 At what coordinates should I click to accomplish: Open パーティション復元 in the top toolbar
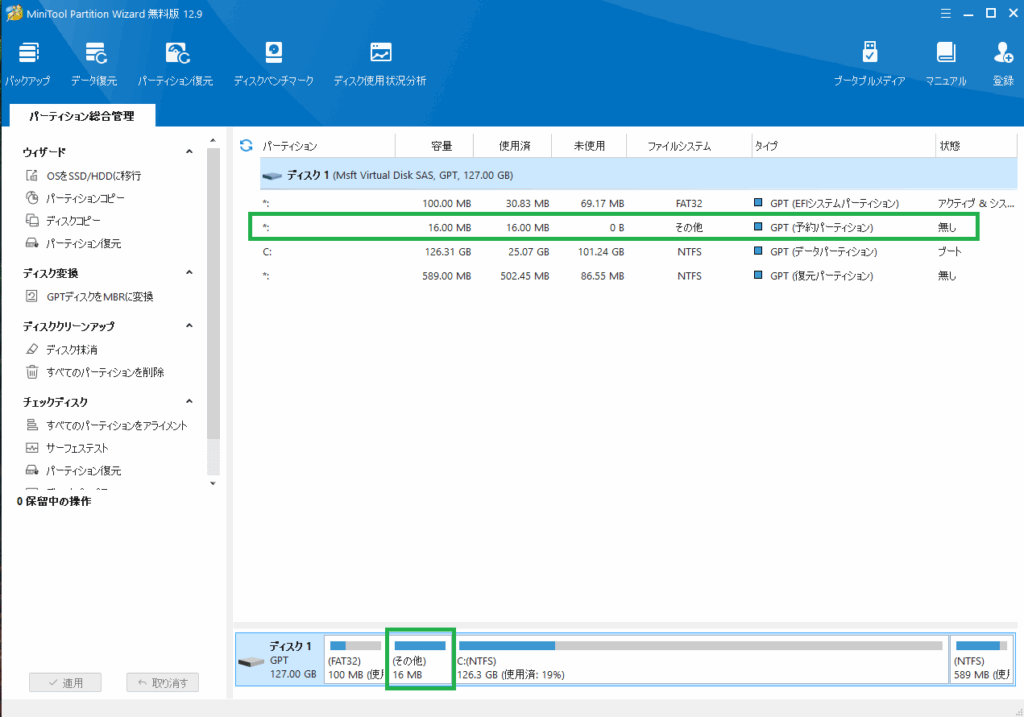(176, 55)
